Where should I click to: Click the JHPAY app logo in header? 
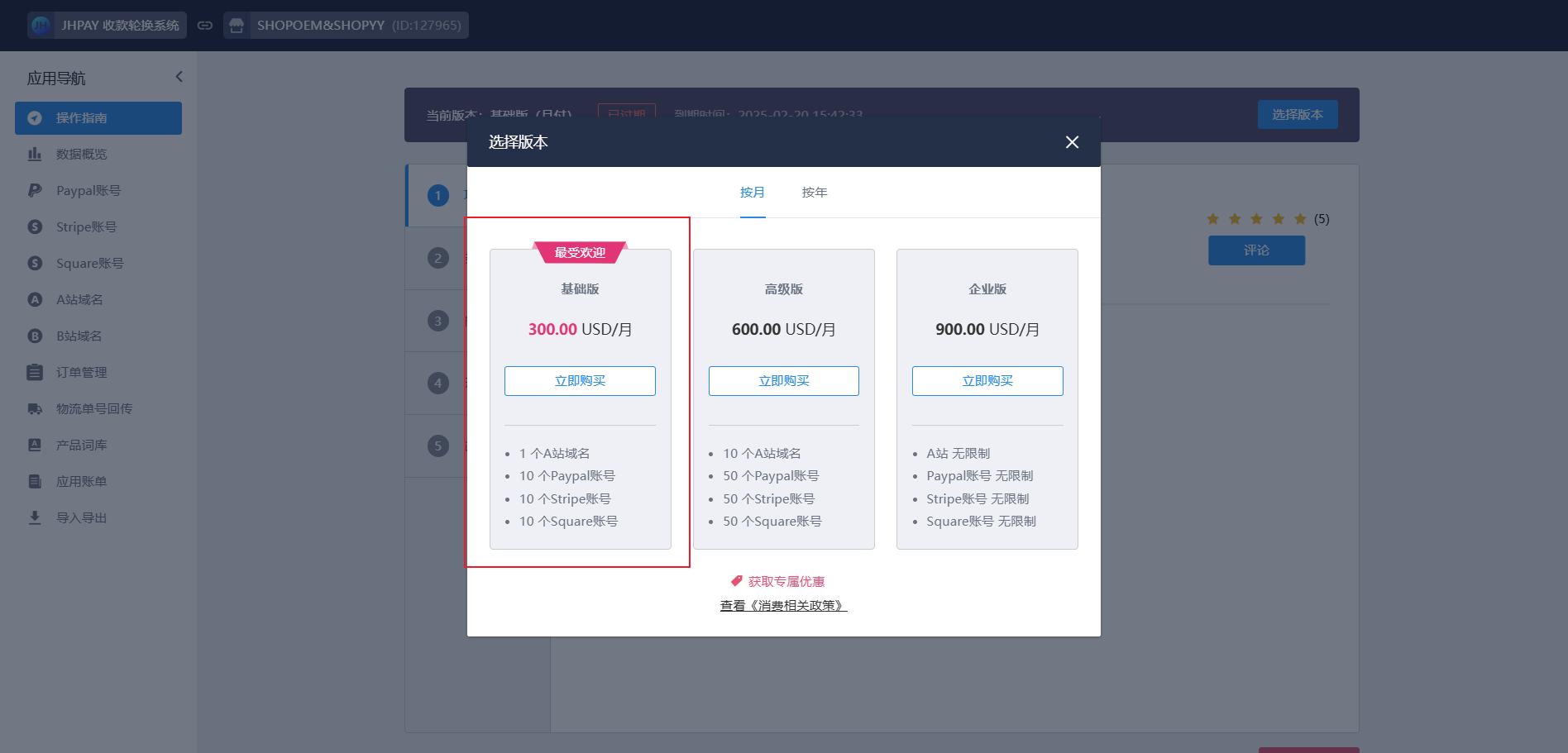tap(41, 26)
